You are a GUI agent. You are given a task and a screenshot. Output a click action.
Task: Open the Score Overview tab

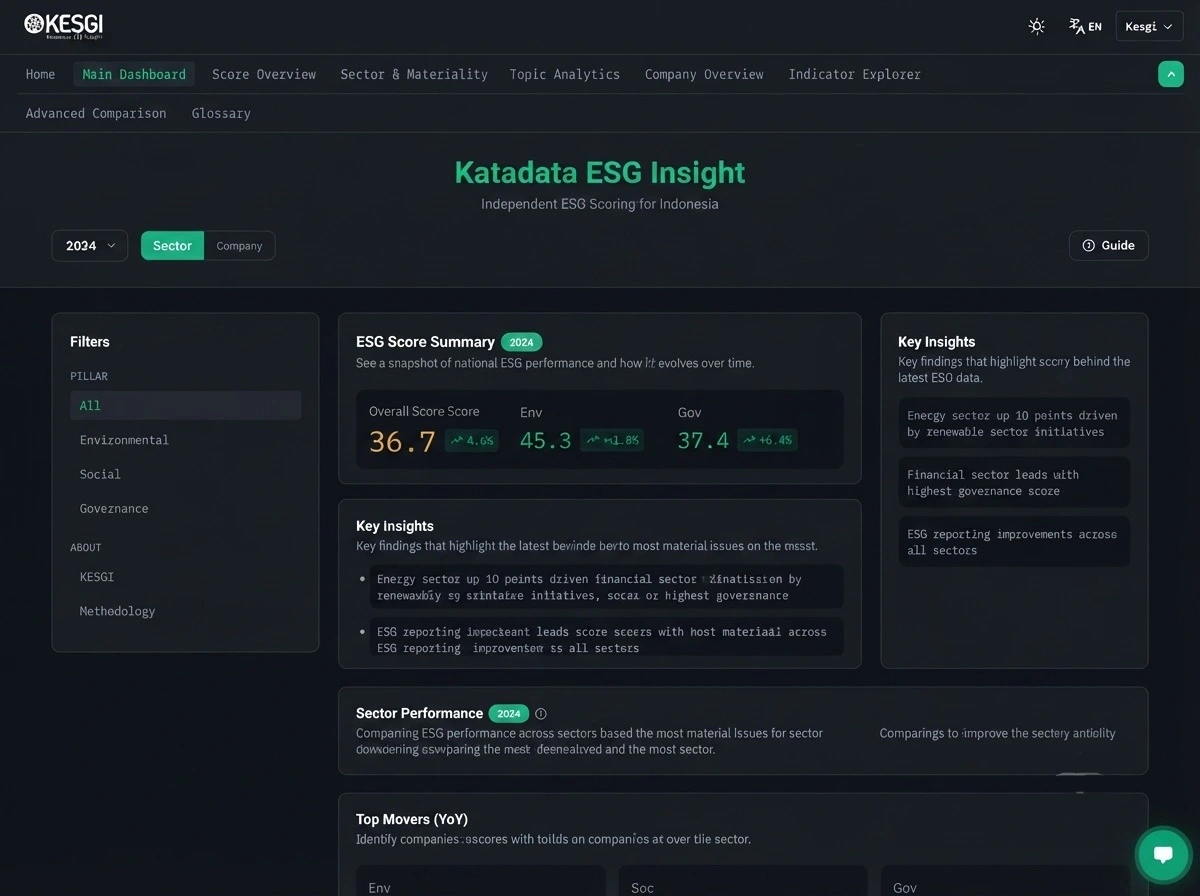pos(264,74)
